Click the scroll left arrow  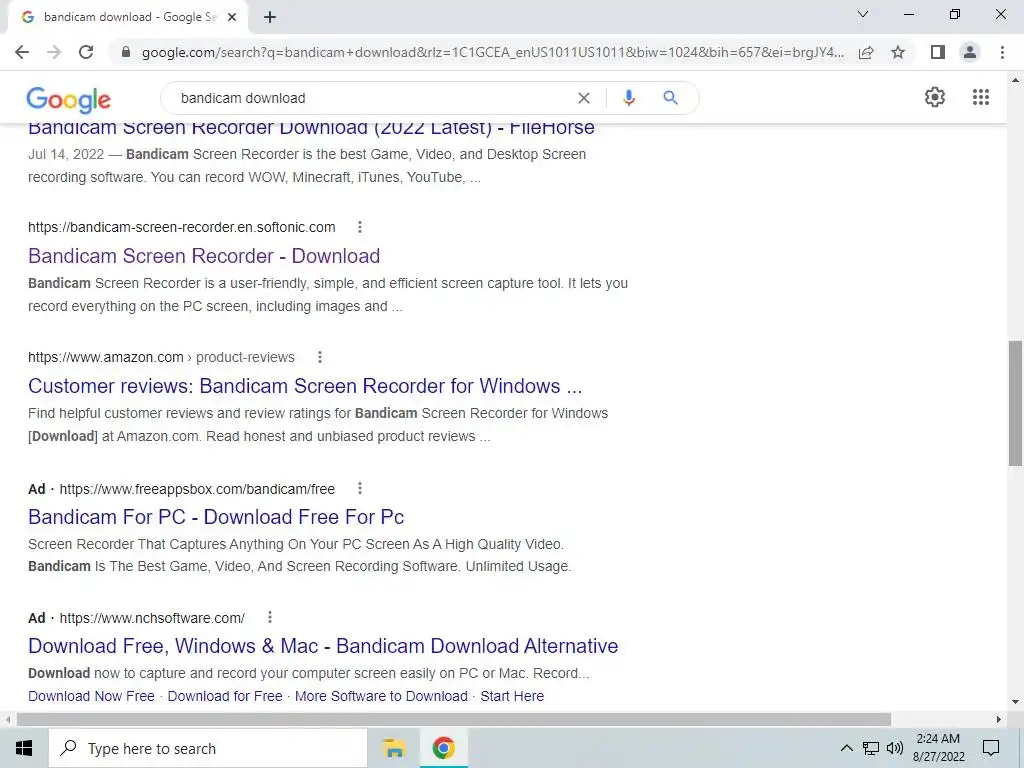[x=7, y=720]
